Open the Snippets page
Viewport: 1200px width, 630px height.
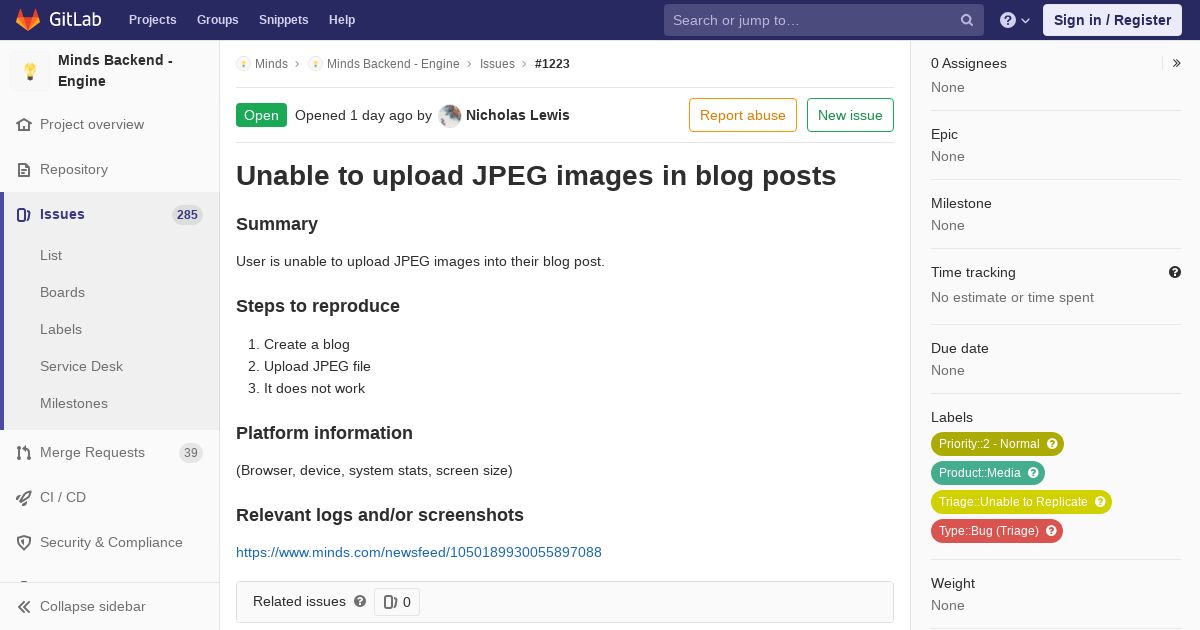pos(284,20)
